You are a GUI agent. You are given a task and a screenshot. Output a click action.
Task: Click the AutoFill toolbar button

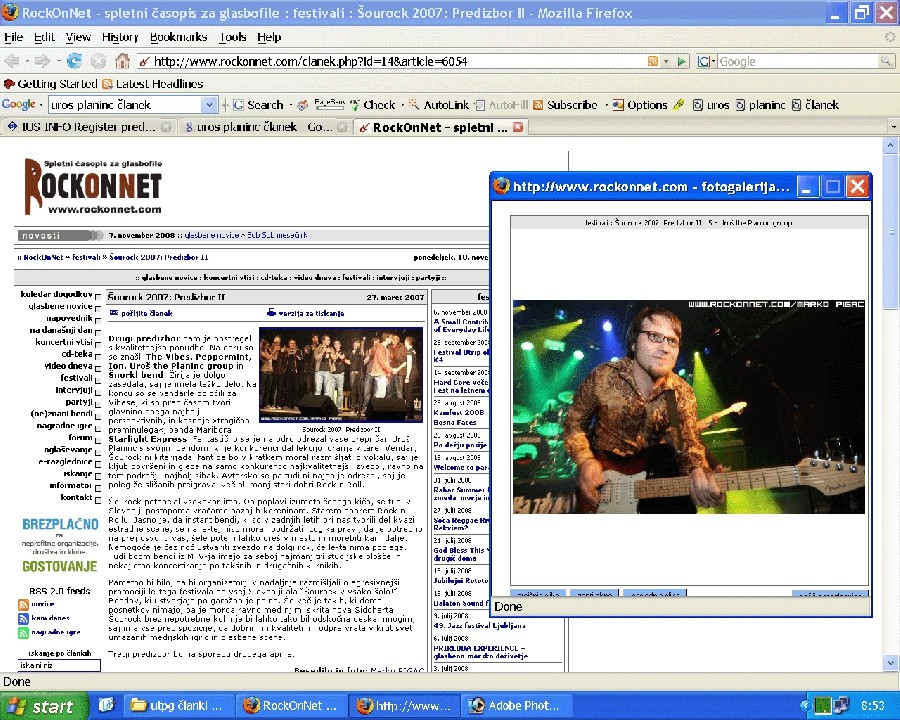502,105
